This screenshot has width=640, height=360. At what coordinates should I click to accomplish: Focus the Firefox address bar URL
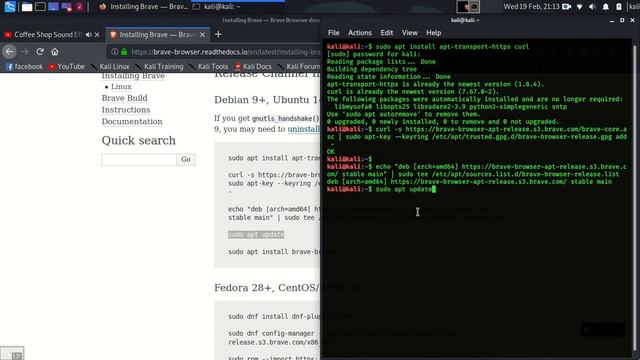225,52
